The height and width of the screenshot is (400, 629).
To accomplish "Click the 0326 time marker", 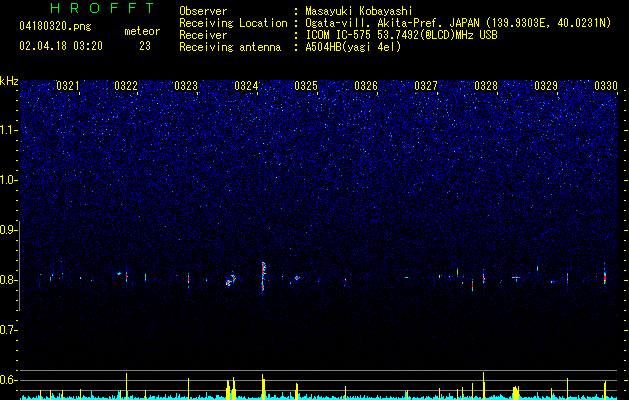I will click(366, 86).
